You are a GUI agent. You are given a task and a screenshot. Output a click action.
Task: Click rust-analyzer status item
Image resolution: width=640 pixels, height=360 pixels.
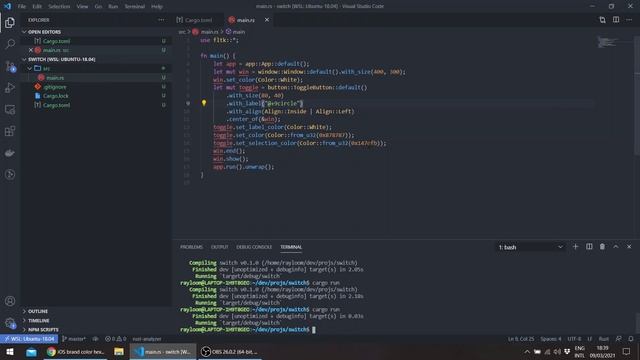tap(147, 339)
